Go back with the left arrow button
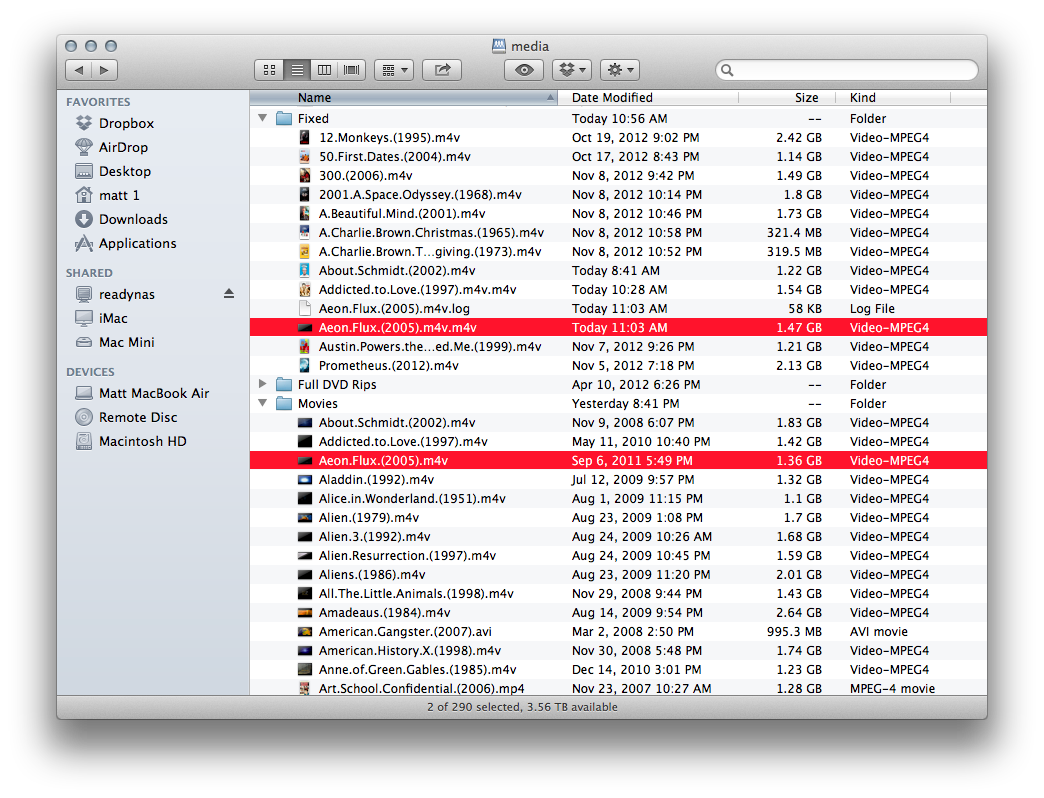Screen dimensions: 1044x798 point(79,70)
